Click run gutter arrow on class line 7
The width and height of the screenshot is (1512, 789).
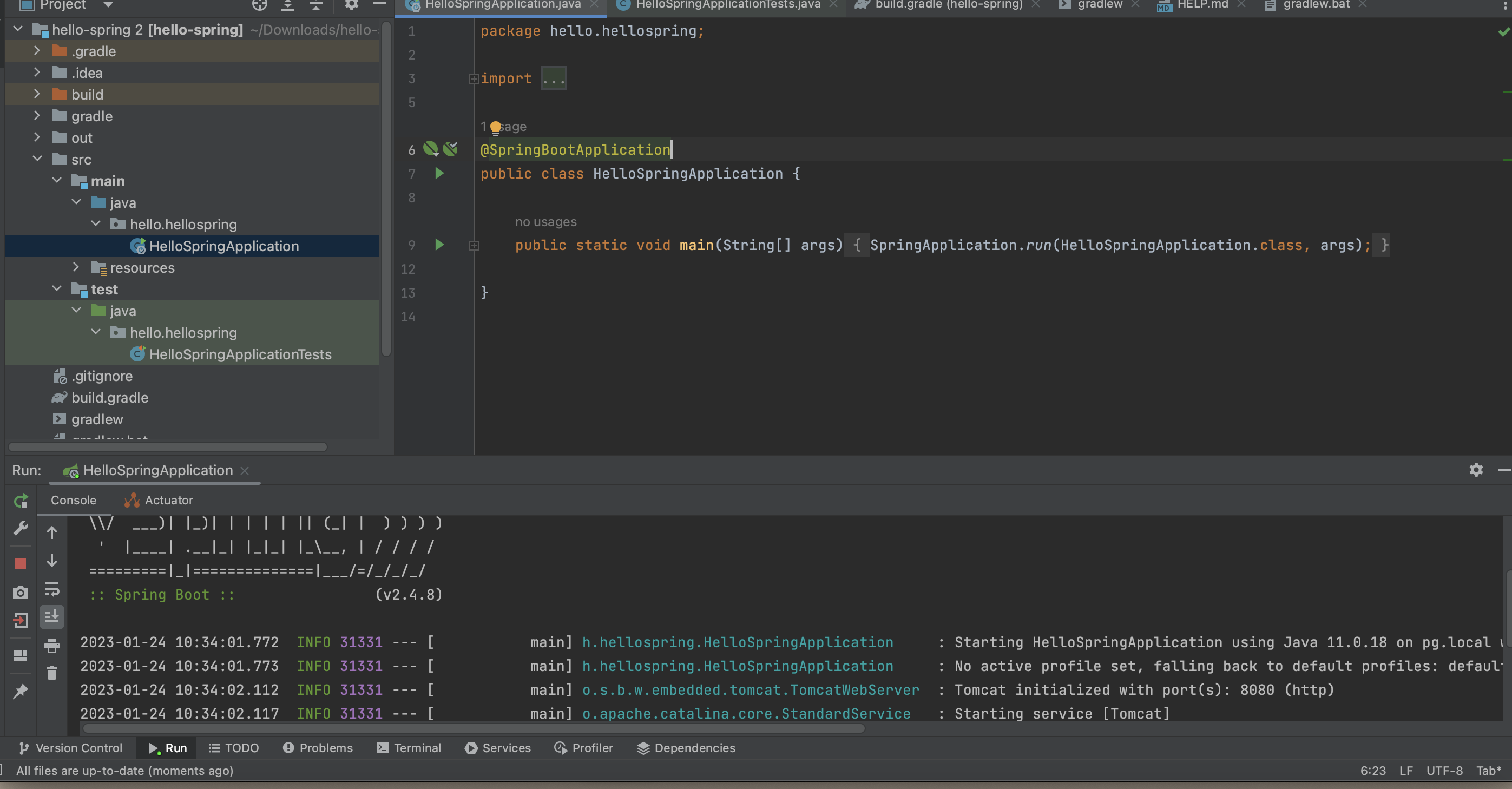pyautogui.click(x=439, y=173)
